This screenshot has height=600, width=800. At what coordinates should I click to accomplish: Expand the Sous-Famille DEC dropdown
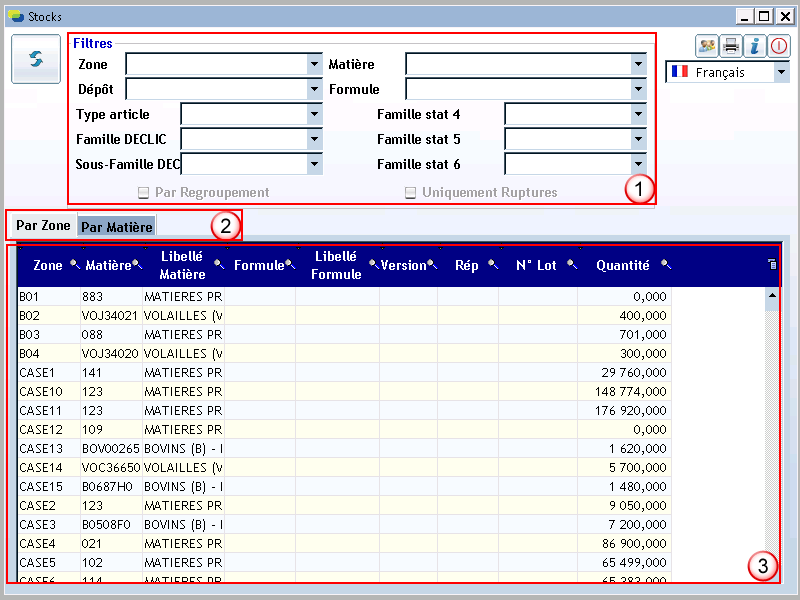click(x=314, y=164)
